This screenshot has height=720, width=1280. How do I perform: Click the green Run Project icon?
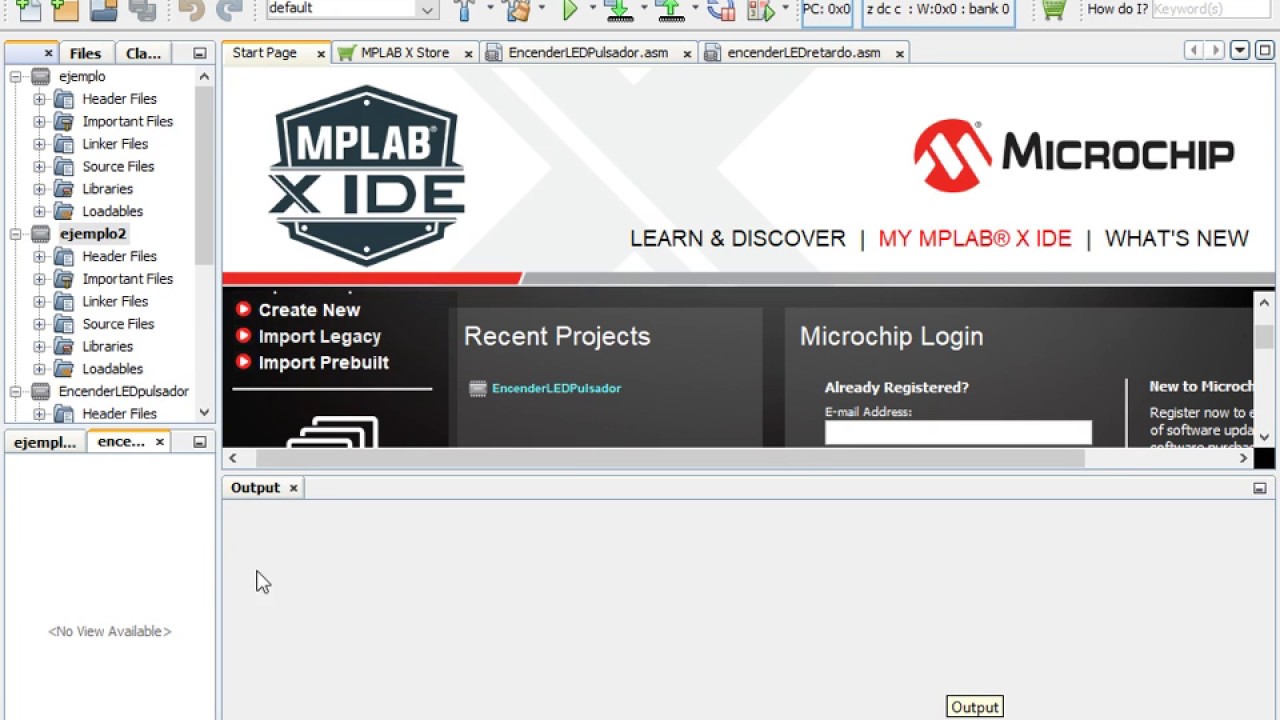(x=570, y=10)
